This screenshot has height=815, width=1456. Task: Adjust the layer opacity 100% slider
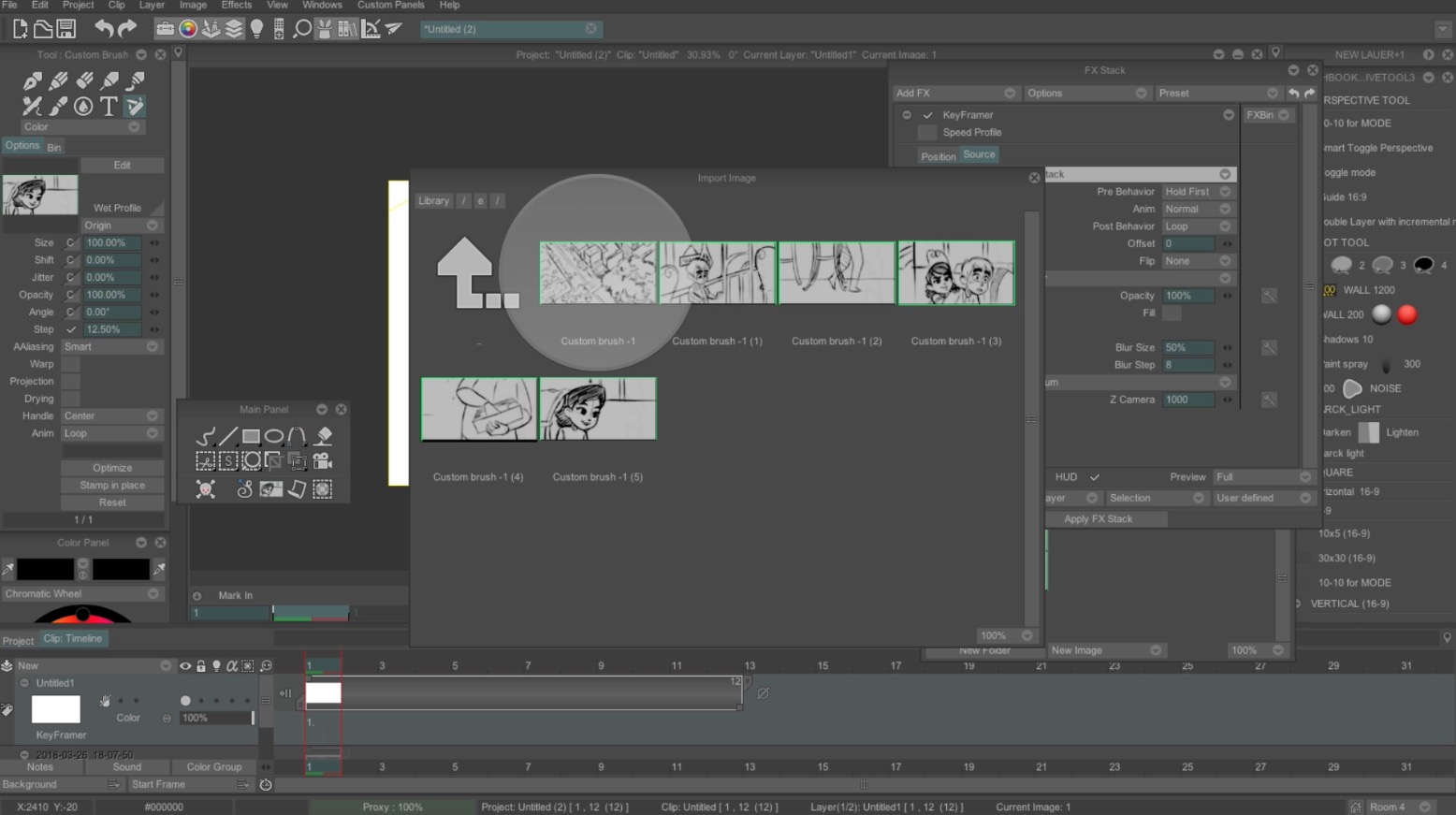(216, 718)
